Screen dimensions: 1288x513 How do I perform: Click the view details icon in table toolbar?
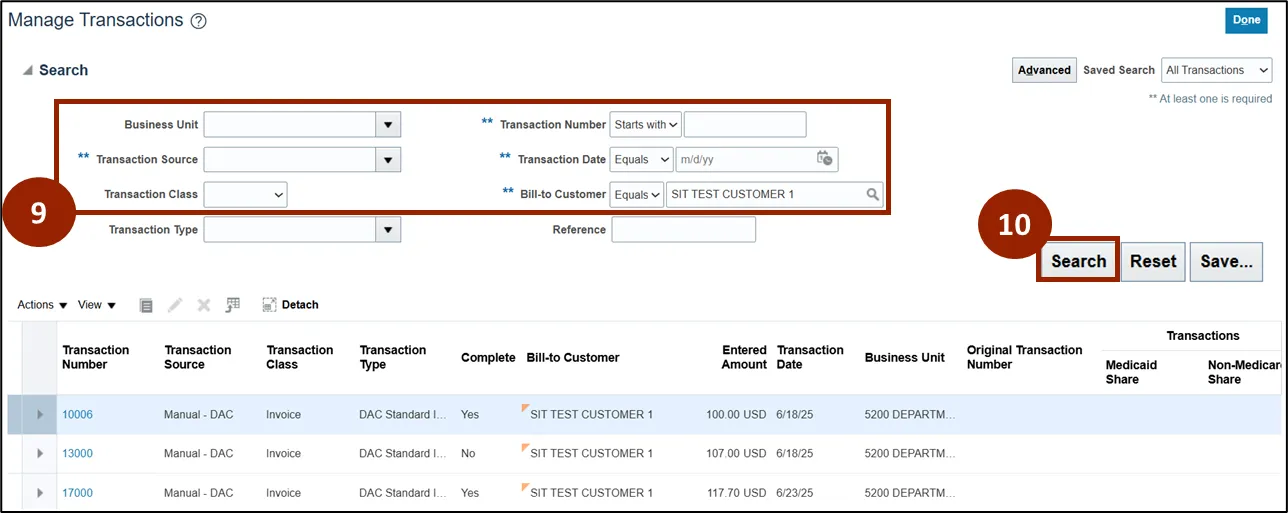[x=146, y=305]
